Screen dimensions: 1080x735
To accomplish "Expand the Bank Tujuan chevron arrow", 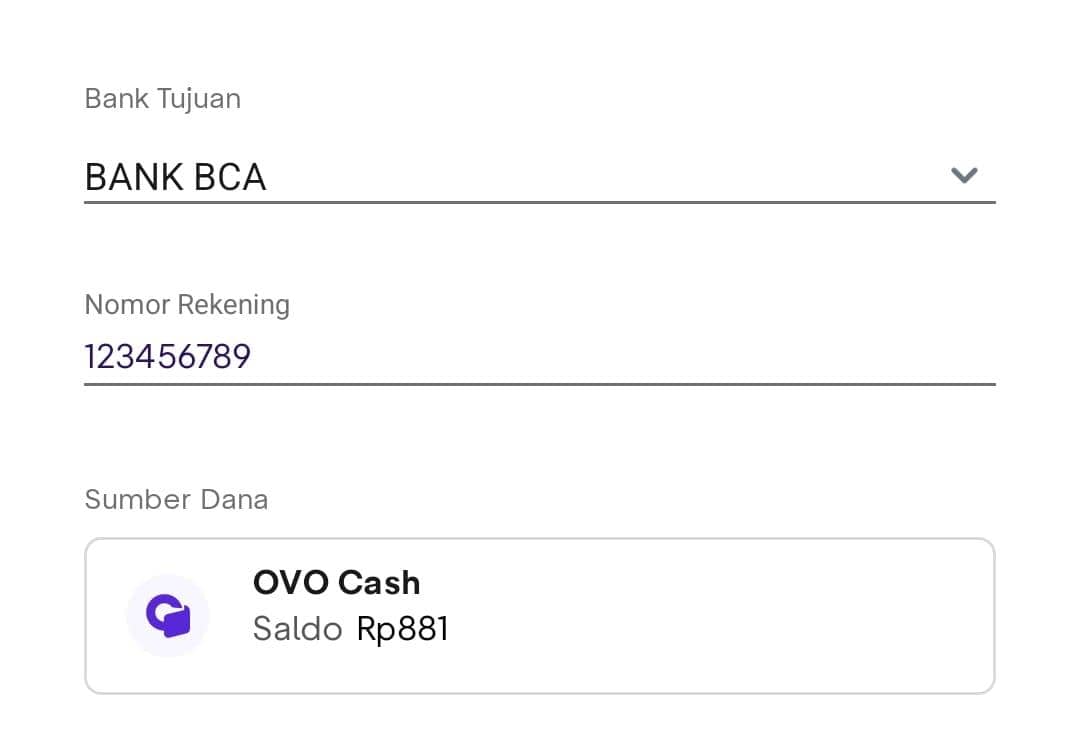I will tap(963, 176).
